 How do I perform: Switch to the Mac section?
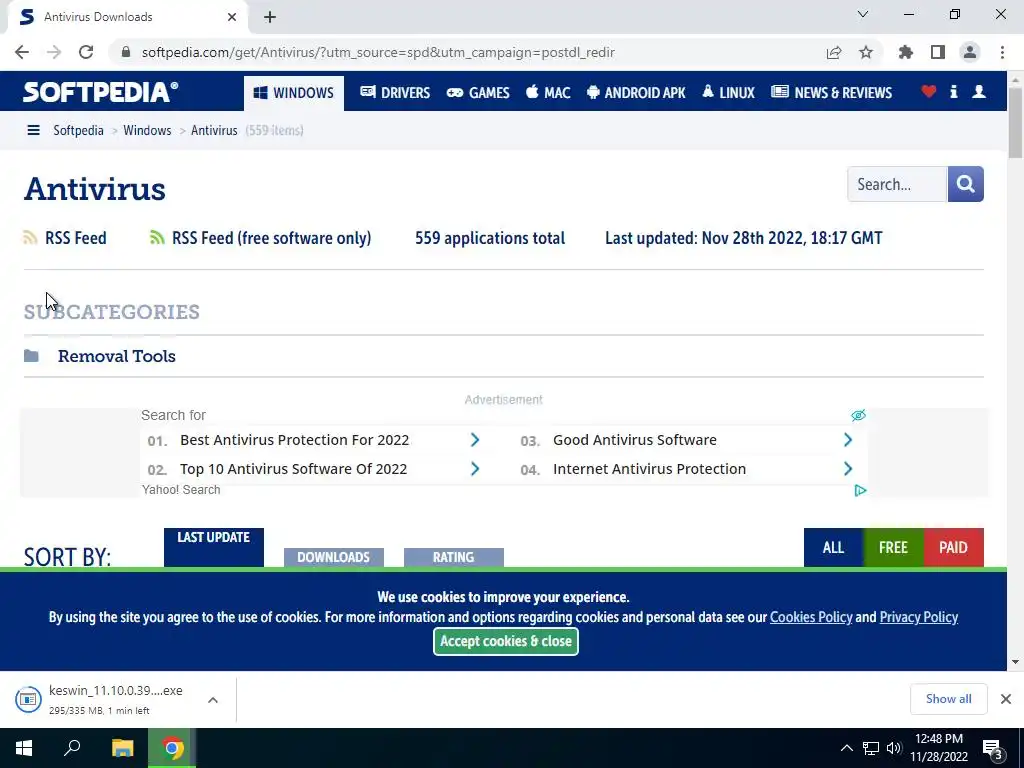pyautogui.click(x=548, y=93)
